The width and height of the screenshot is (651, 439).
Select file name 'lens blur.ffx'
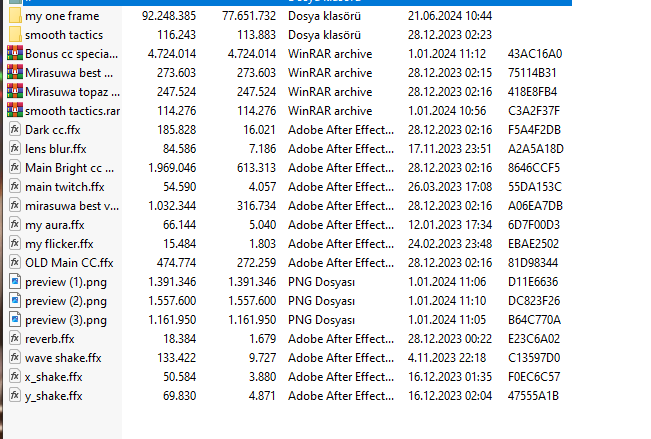[56, 149]
